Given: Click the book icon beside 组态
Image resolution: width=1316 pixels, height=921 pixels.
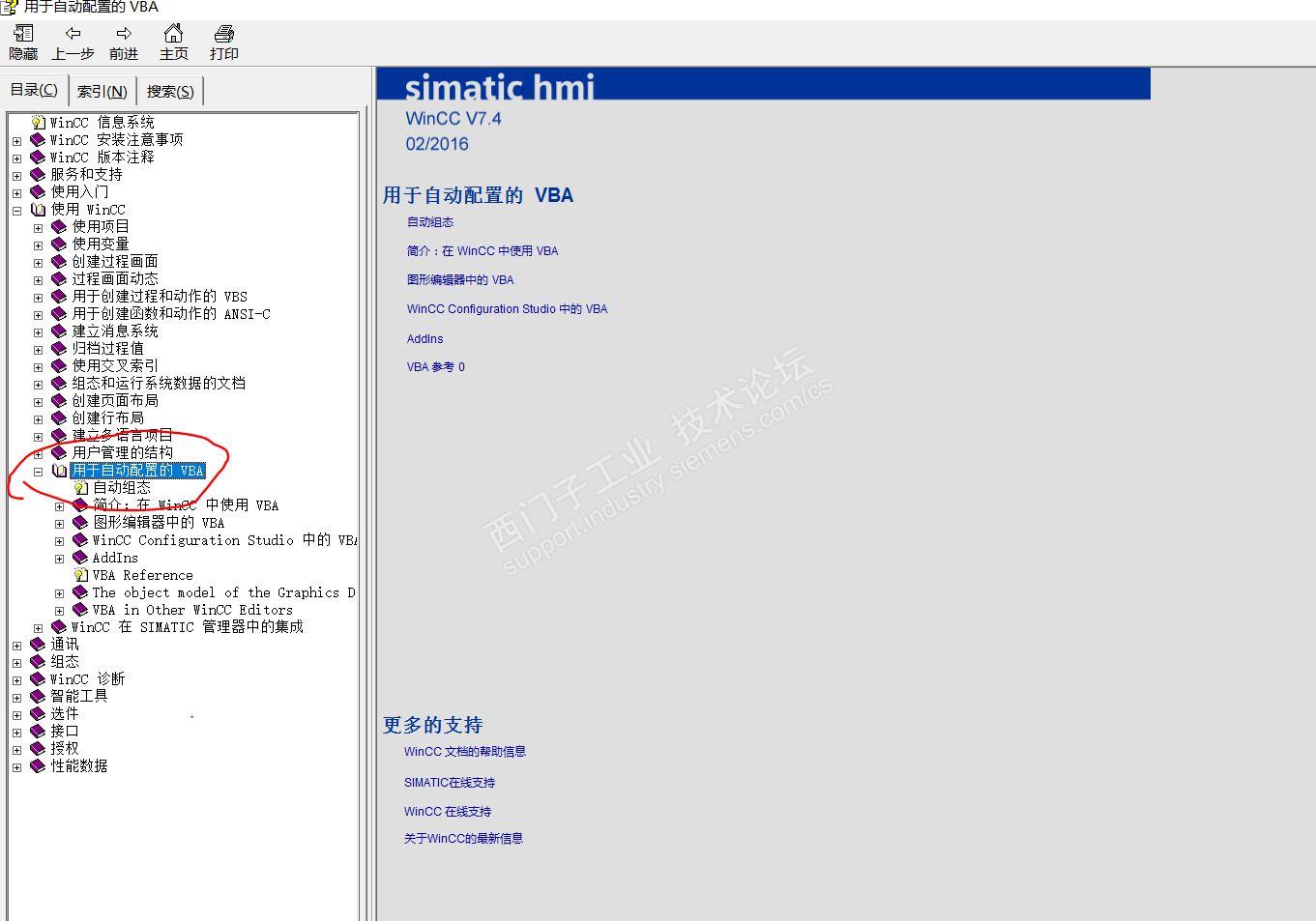Looking at the screenshot, I should click(x=38, y=662).
